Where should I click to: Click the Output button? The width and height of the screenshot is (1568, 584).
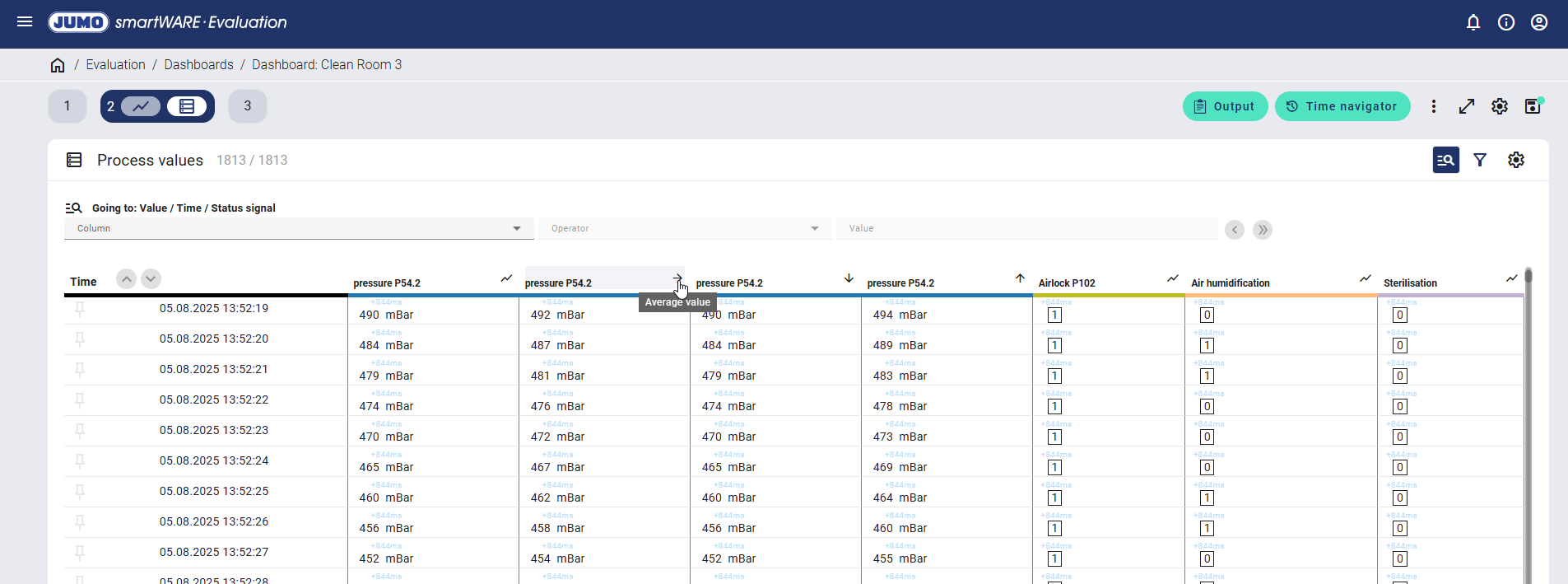(1224, 106)
